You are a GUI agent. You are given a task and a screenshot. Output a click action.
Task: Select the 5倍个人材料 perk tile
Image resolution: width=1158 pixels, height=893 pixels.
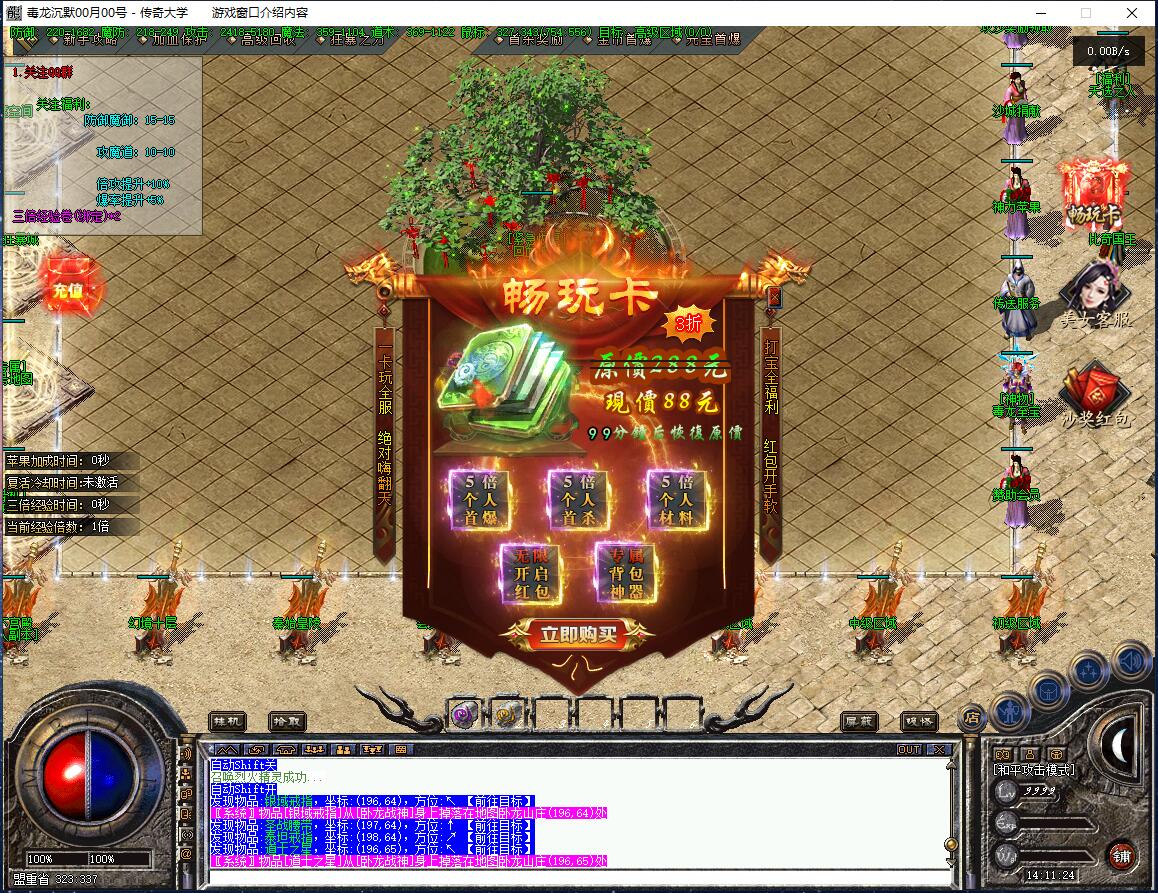click(677, 500)
